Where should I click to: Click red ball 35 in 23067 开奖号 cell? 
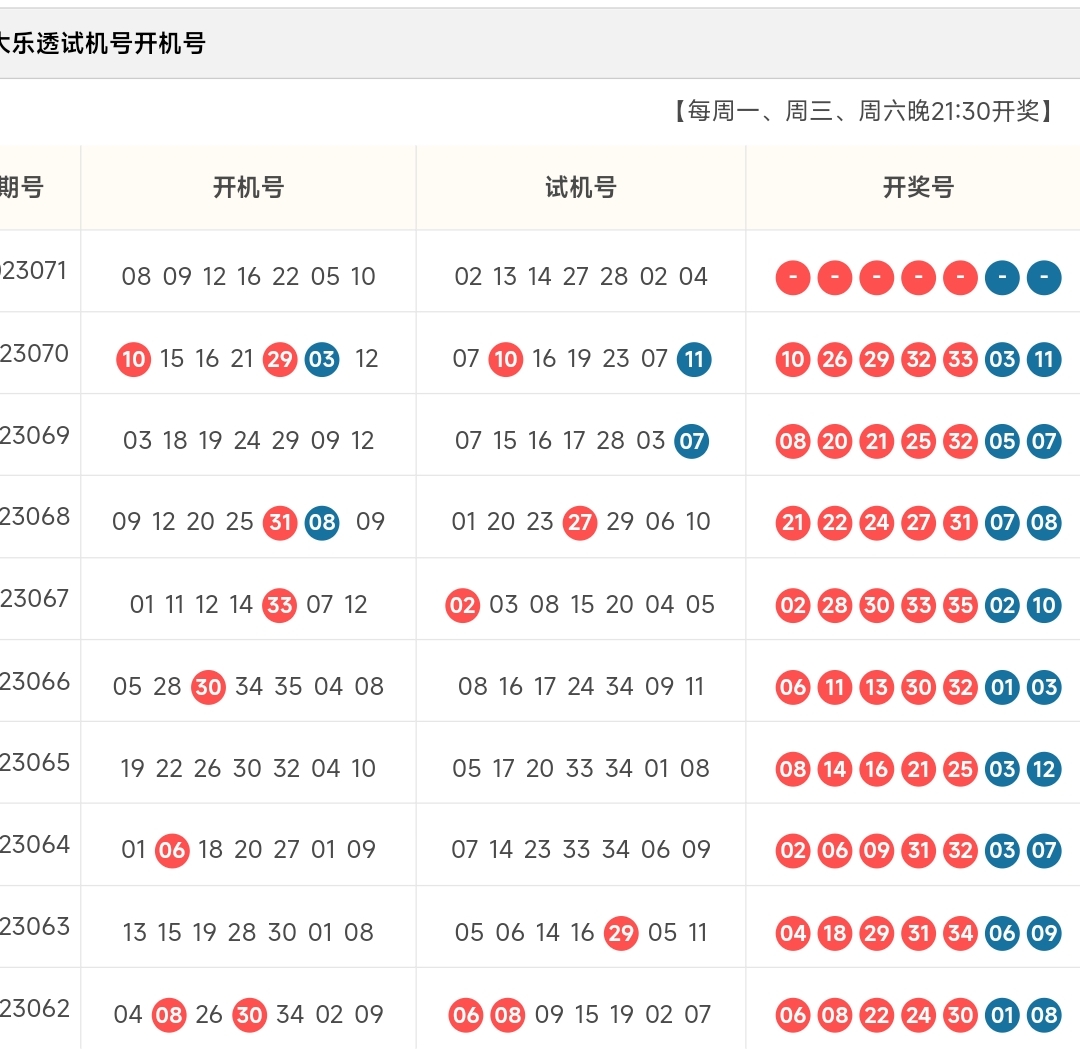pos(960,605)
